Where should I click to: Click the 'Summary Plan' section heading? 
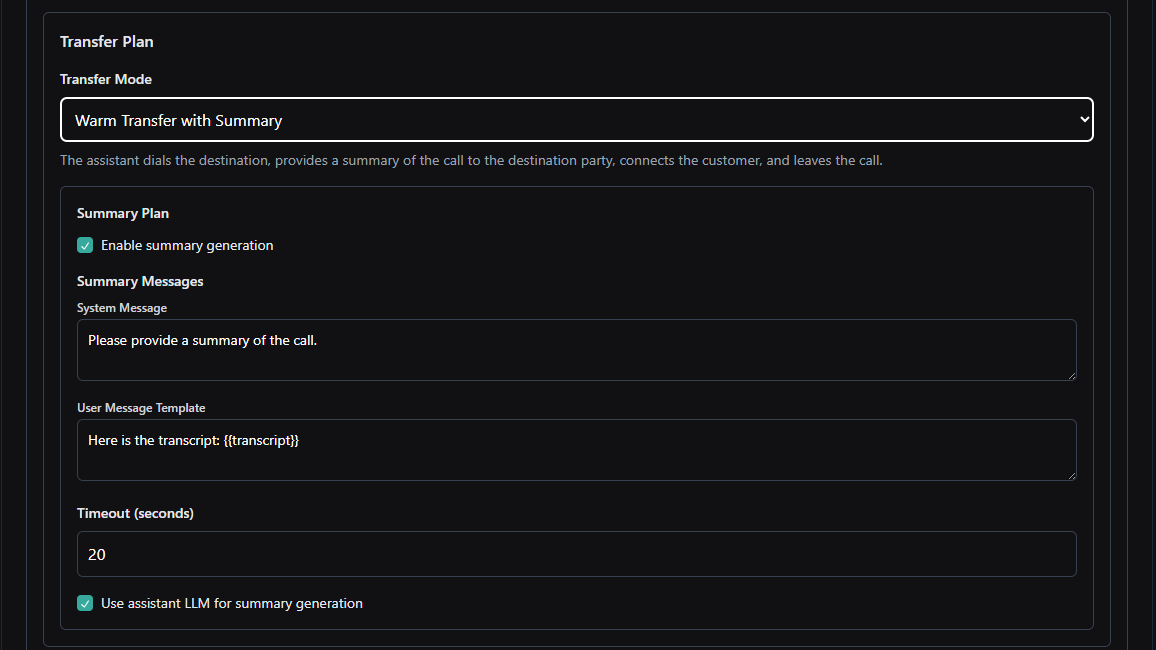click(x=123, y=214)
